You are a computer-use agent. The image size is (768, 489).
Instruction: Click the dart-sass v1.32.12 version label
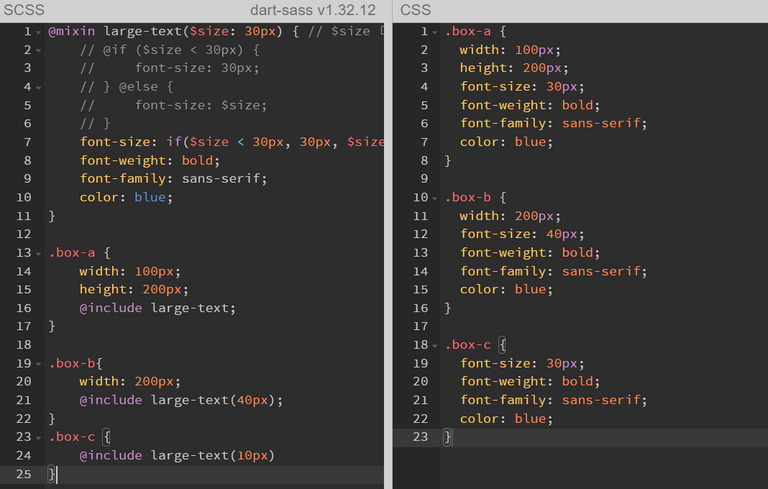312,10
